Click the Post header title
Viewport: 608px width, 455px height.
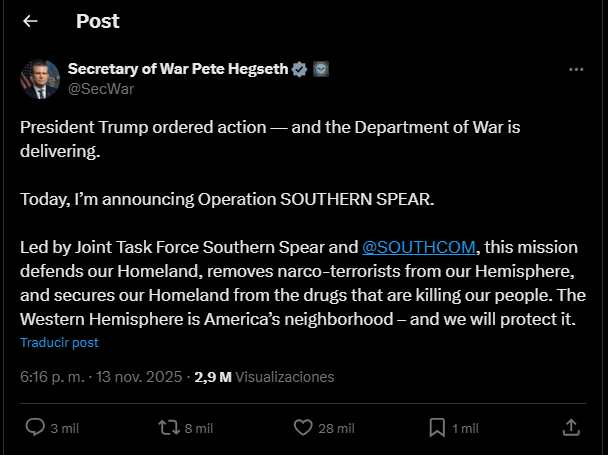tap(97, 21)
